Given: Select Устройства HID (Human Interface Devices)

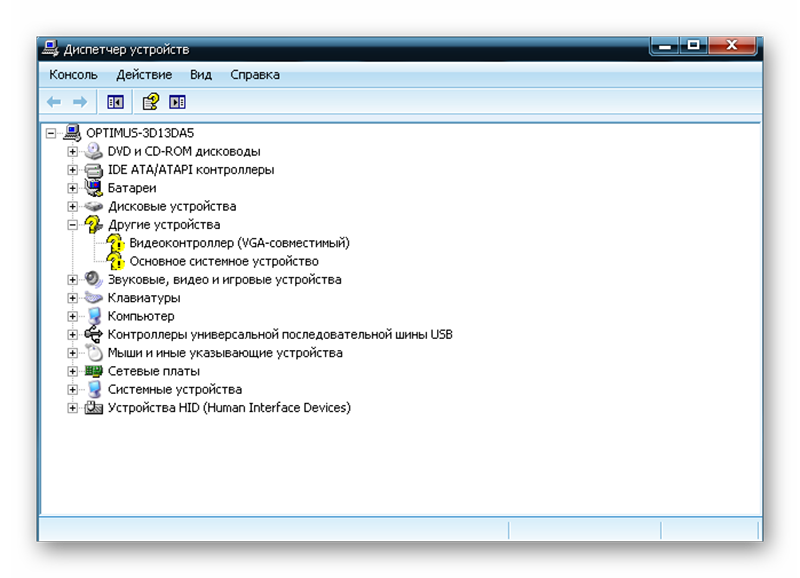Looking at the screenshot, I should point(229,408).
